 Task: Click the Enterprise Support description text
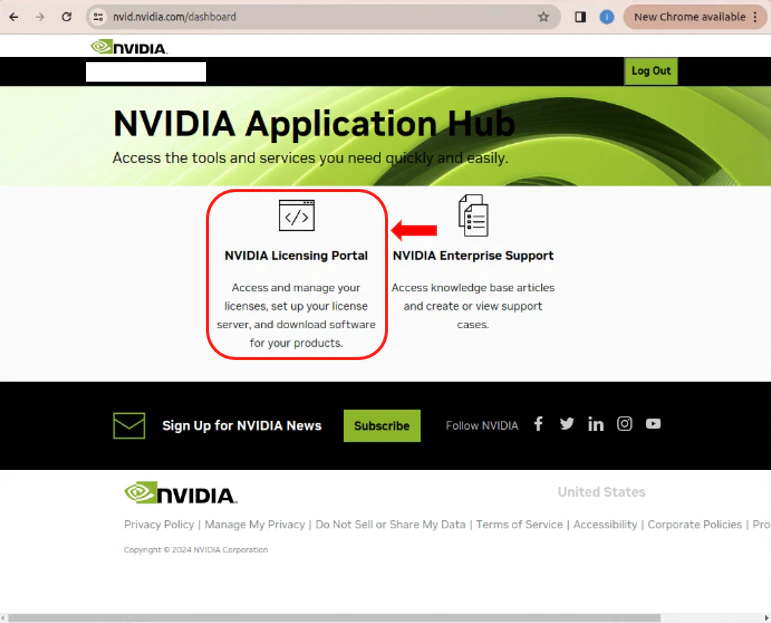click(x=473, y=306)
